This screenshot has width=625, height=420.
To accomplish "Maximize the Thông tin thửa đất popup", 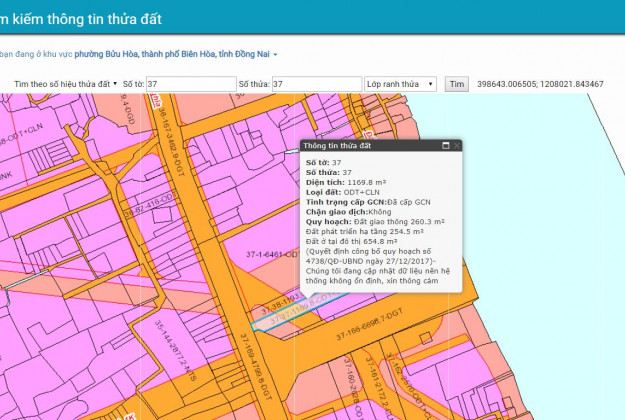I will click(x=446, y=146).
